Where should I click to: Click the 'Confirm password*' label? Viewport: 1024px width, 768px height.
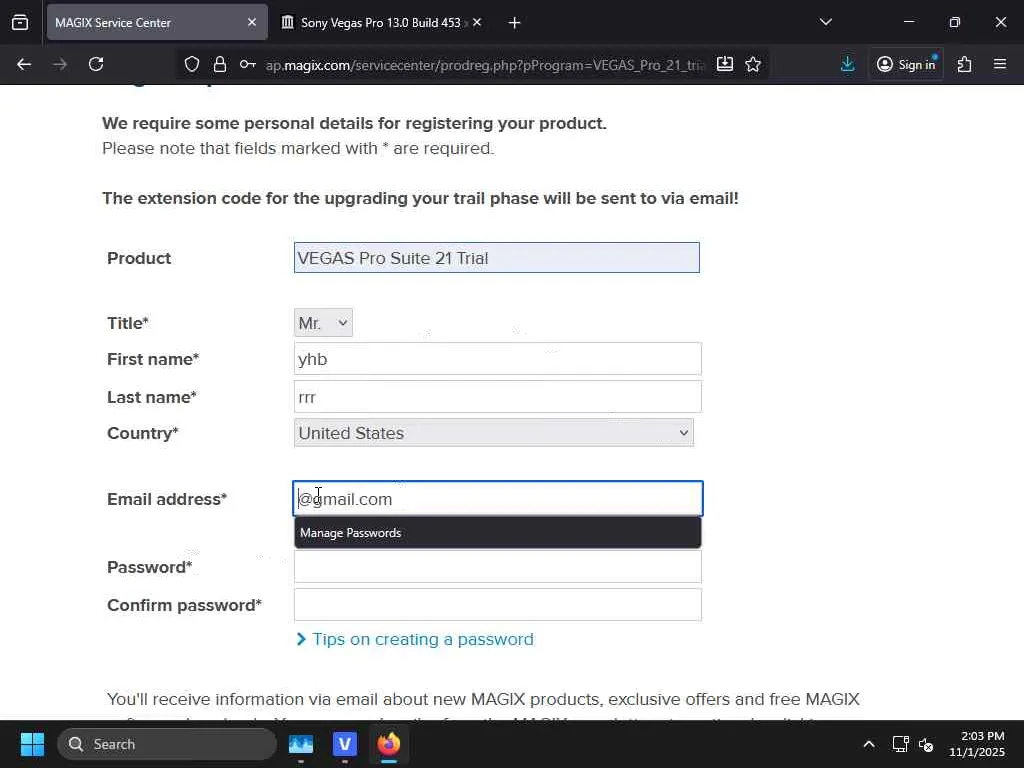point(185,605)
